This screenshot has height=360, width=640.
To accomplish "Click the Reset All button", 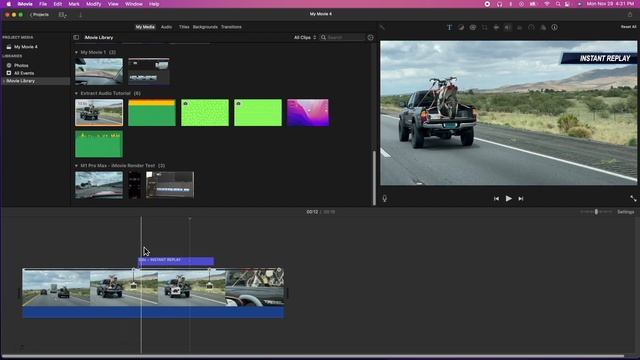I will pos(628,27).
